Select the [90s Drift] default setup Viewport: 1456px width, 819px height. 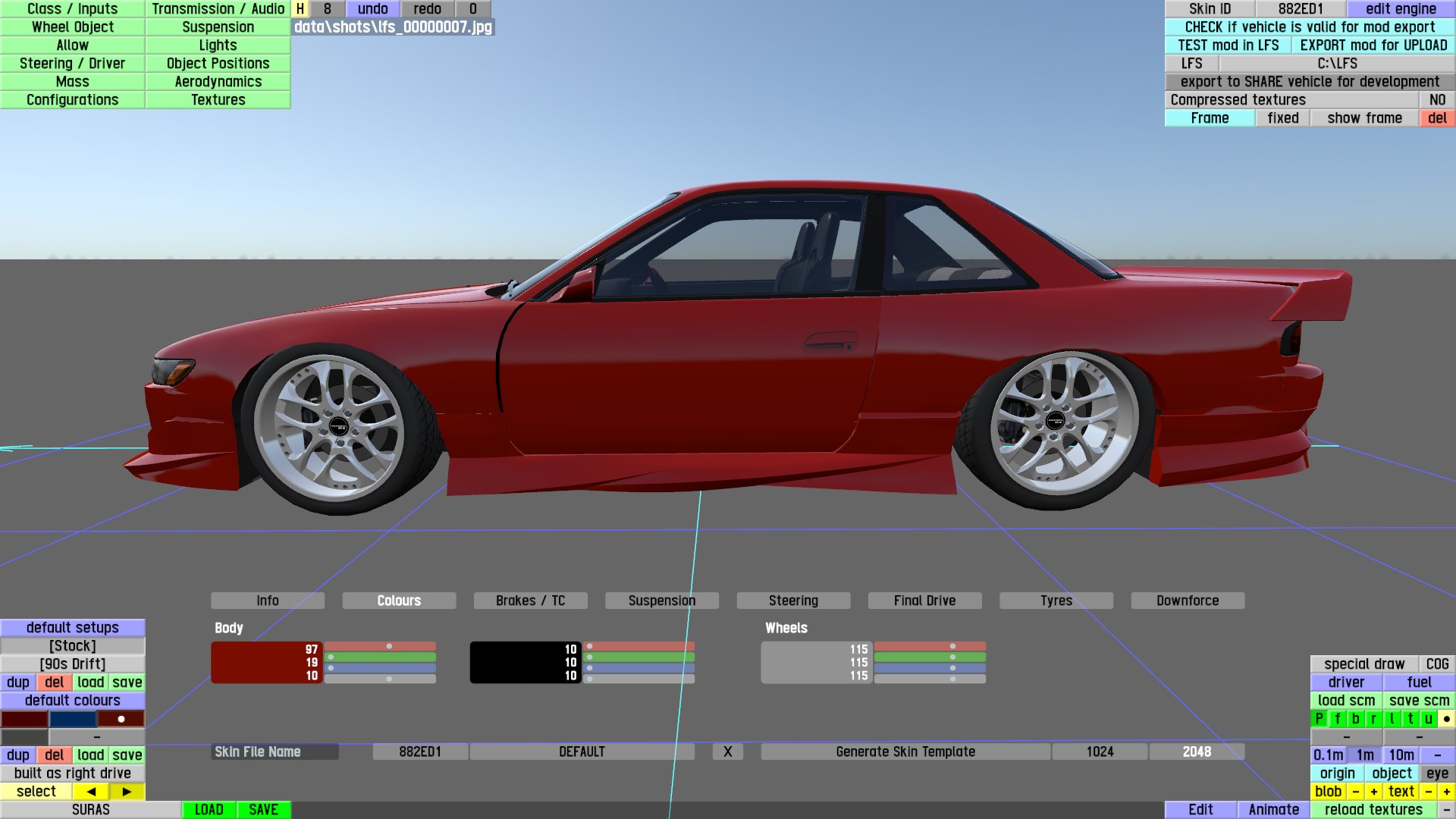pos(73,664)
